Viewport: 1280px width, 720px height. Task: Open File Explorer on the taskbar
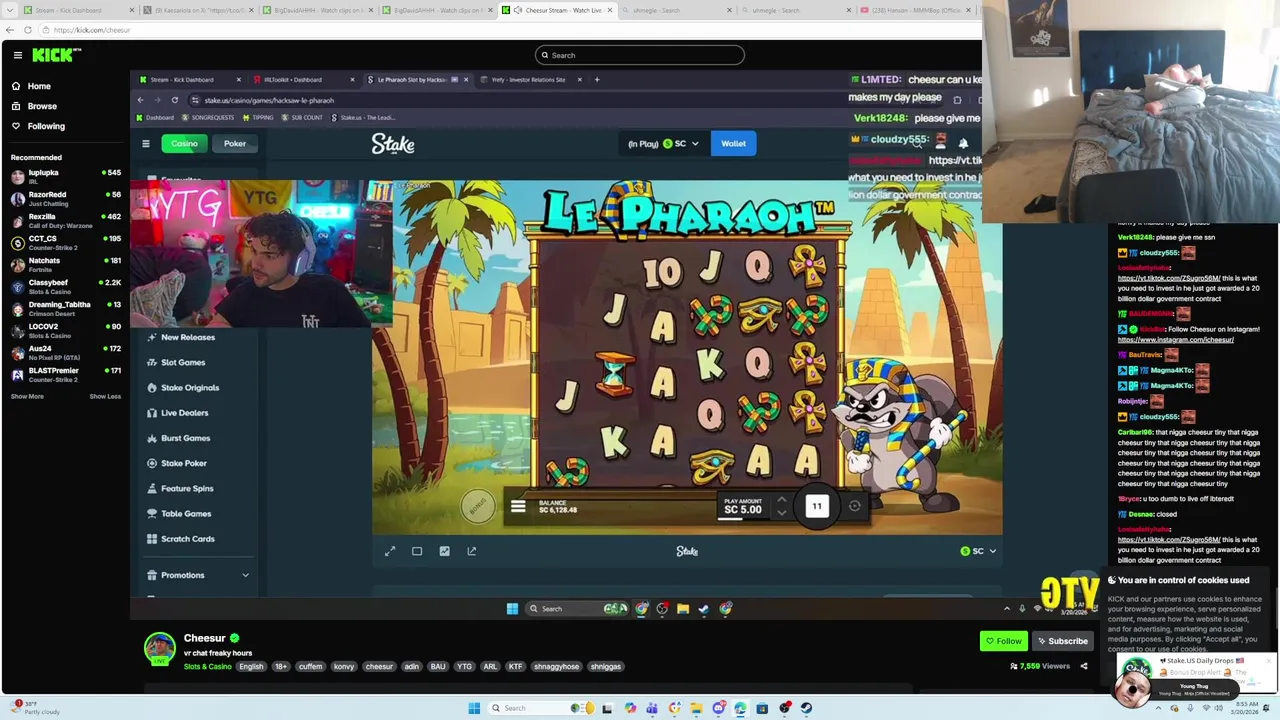696,708
